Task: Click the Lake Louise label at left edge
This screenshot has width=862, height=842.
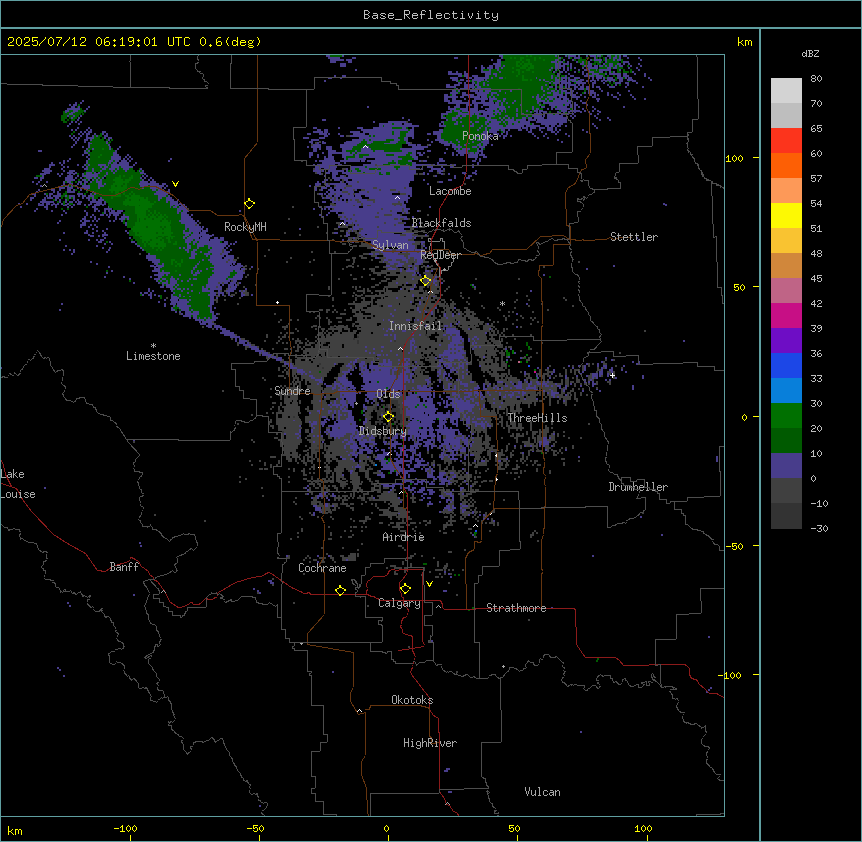Action: (x=18, y=484)
